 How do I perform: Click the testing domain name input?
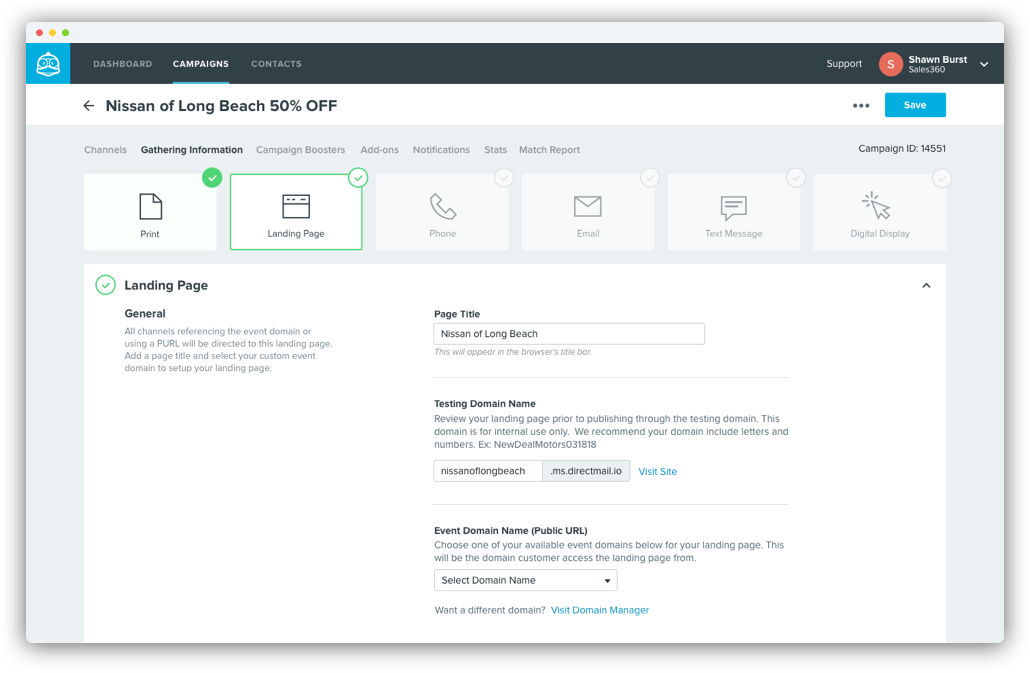coord(488,471)
